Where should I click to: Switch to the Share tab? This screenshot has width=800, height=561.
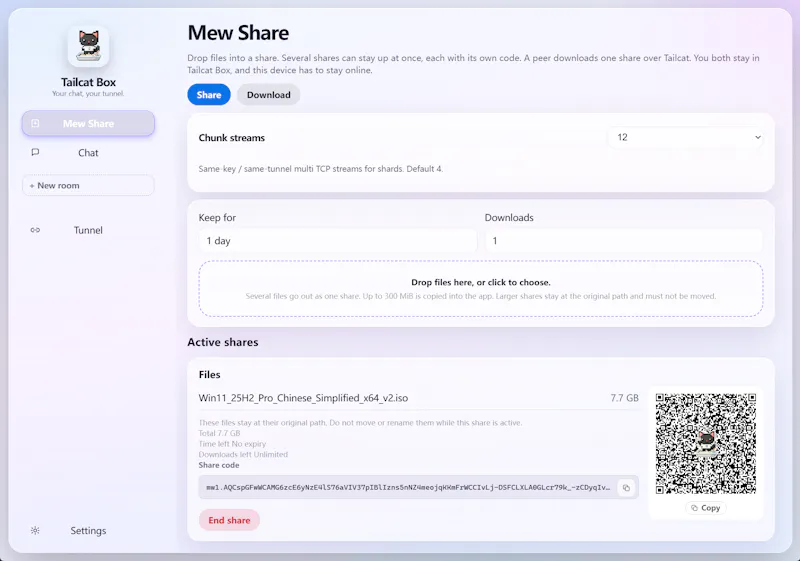[209, 95]
